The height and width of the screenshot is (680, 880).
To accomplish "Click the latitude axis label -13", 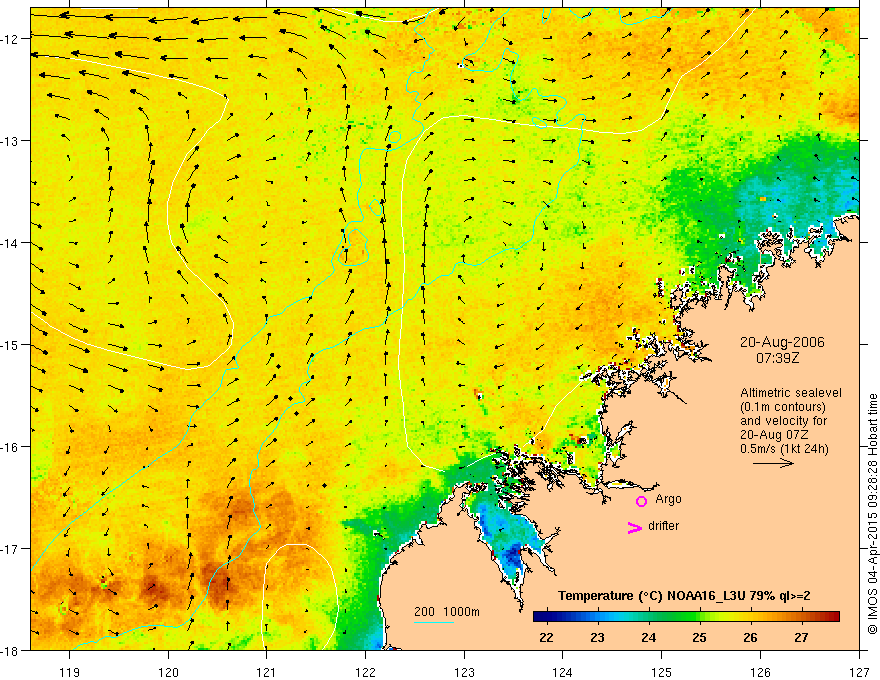I will click(x=11, y=141).
